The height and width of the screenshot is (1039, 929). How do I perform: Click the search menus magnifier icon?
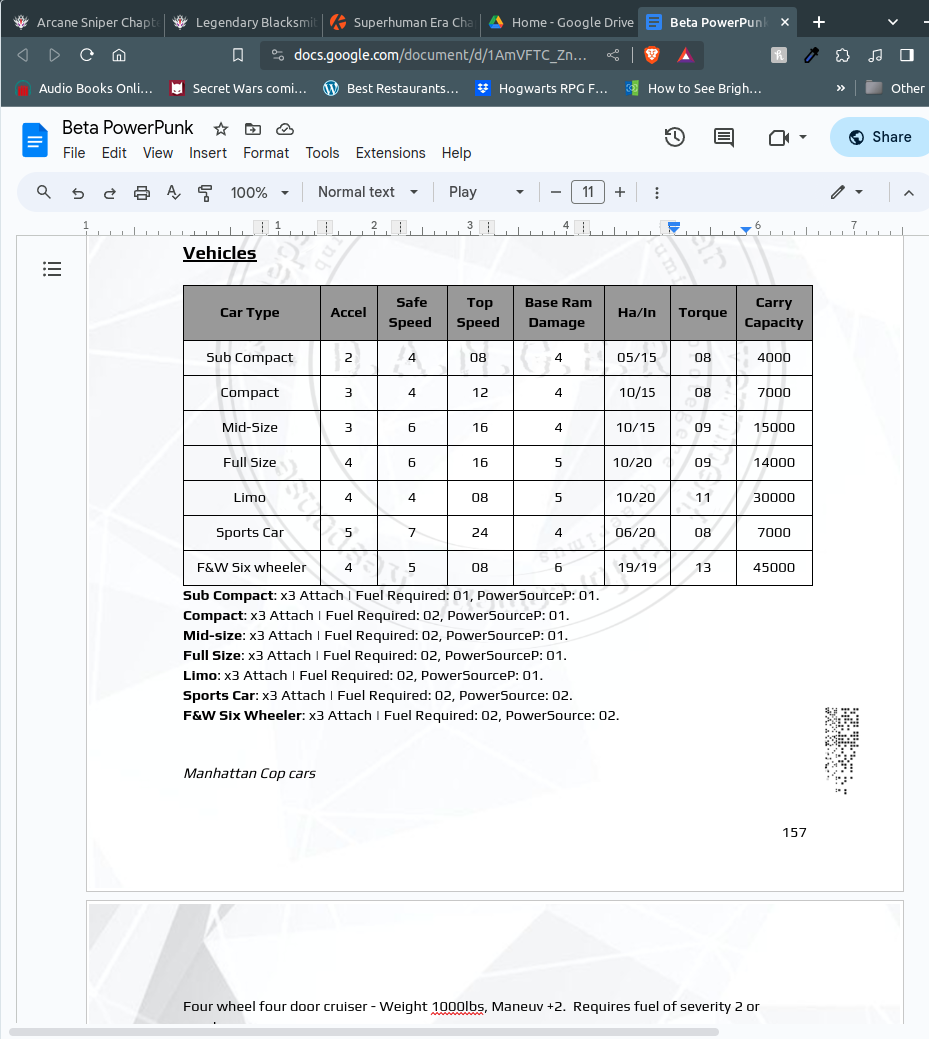coord(44,192)
